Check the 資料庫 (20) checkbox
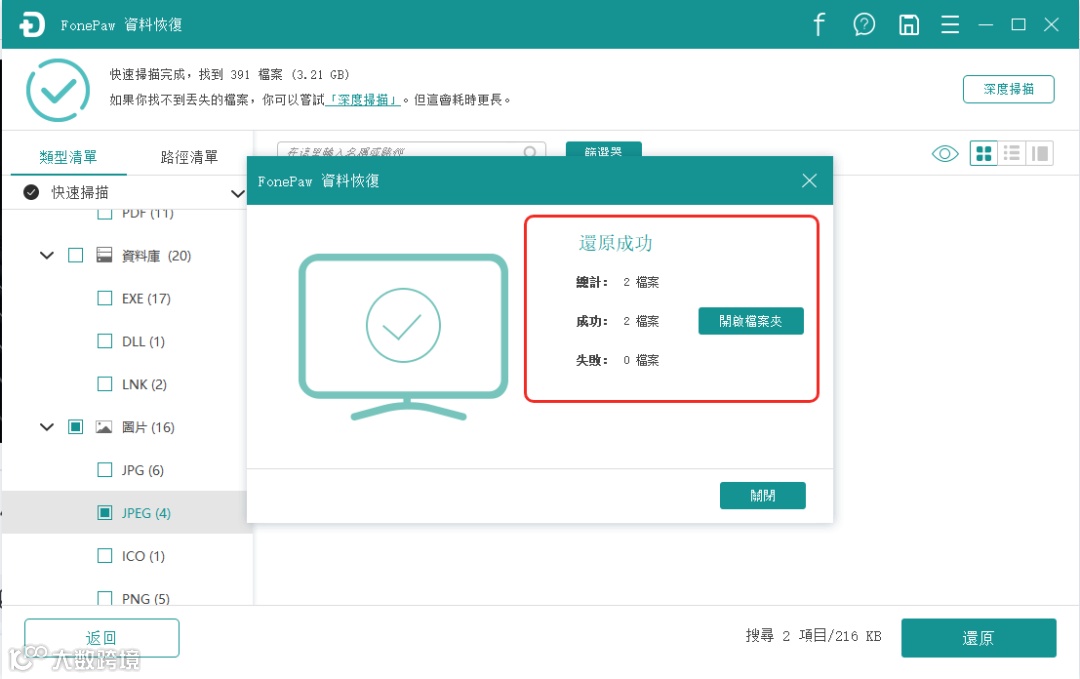 tap(76, 255)
